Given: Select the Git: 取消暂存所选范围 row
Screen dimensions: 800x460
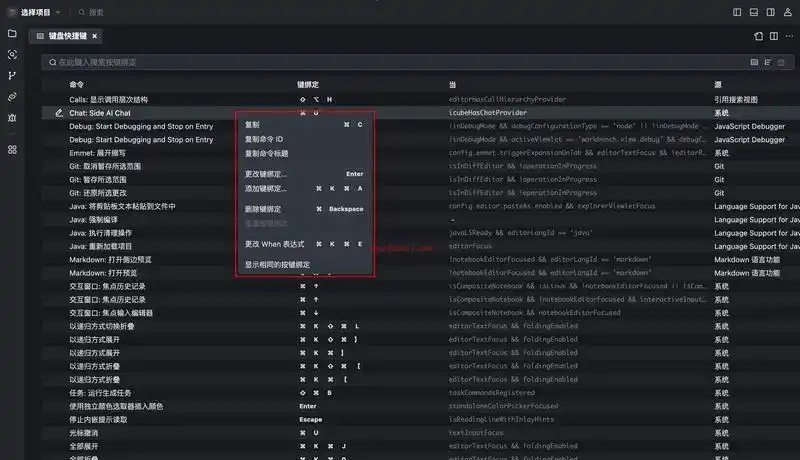Looking at the screenshot, I should coord(421,166).
